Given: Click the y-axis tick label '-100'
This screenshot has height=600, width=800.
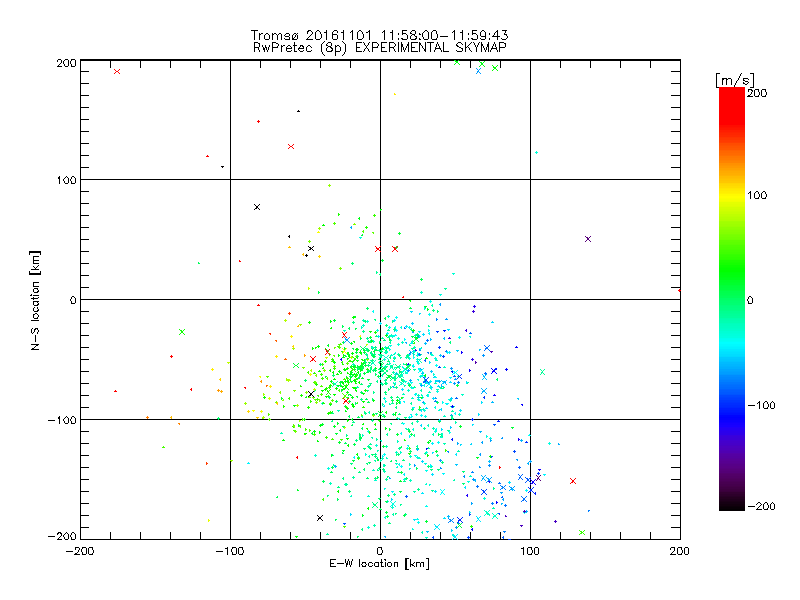Looking at the screenshot, I should [62, 420].
